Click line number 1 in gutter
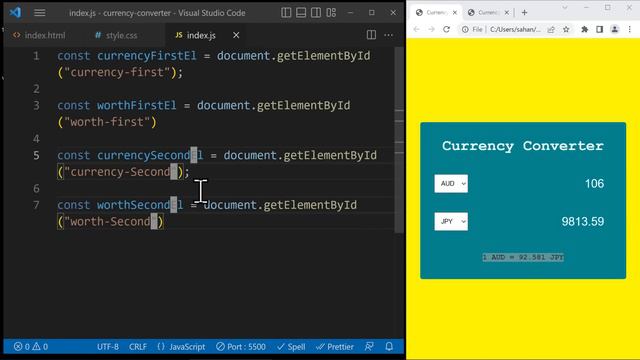This screenshot has height=360, width=640. coord(36,56)
